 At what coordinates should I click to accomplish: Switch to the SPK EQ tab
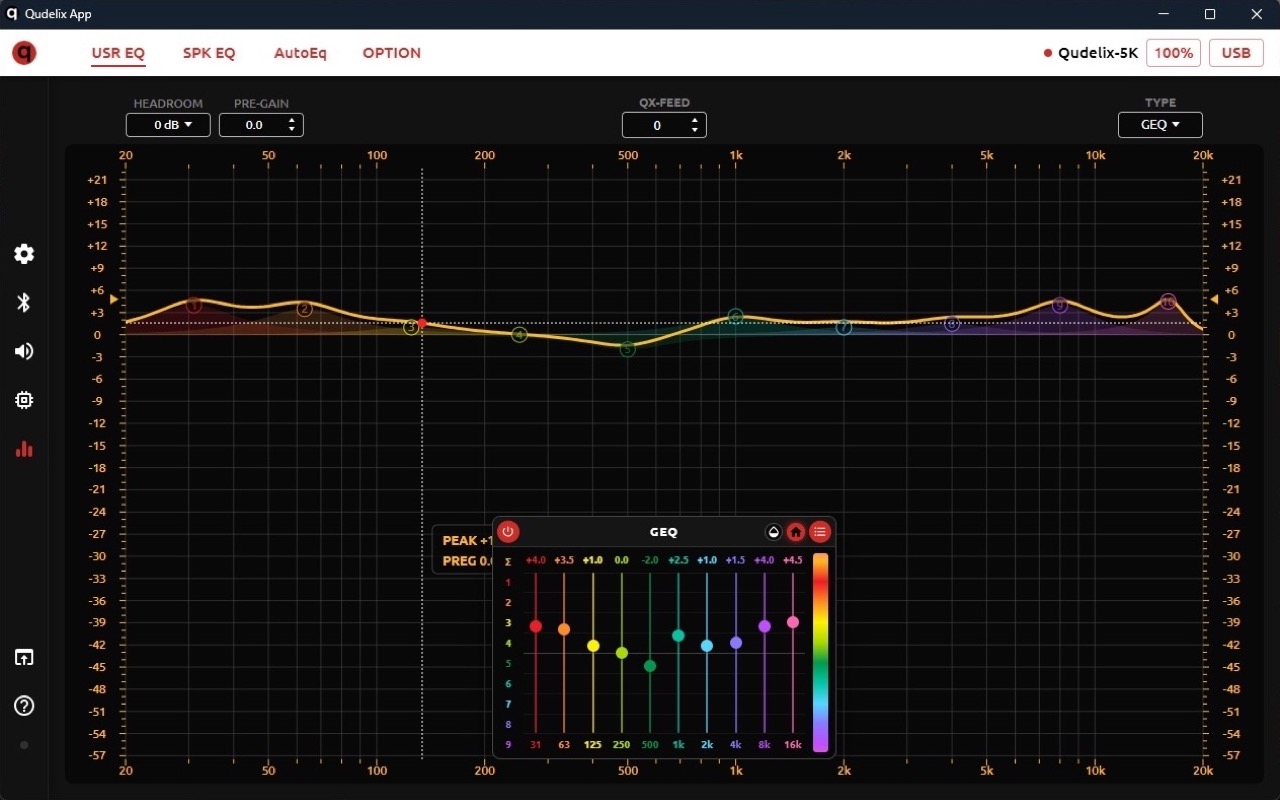(x=209, y=53)
